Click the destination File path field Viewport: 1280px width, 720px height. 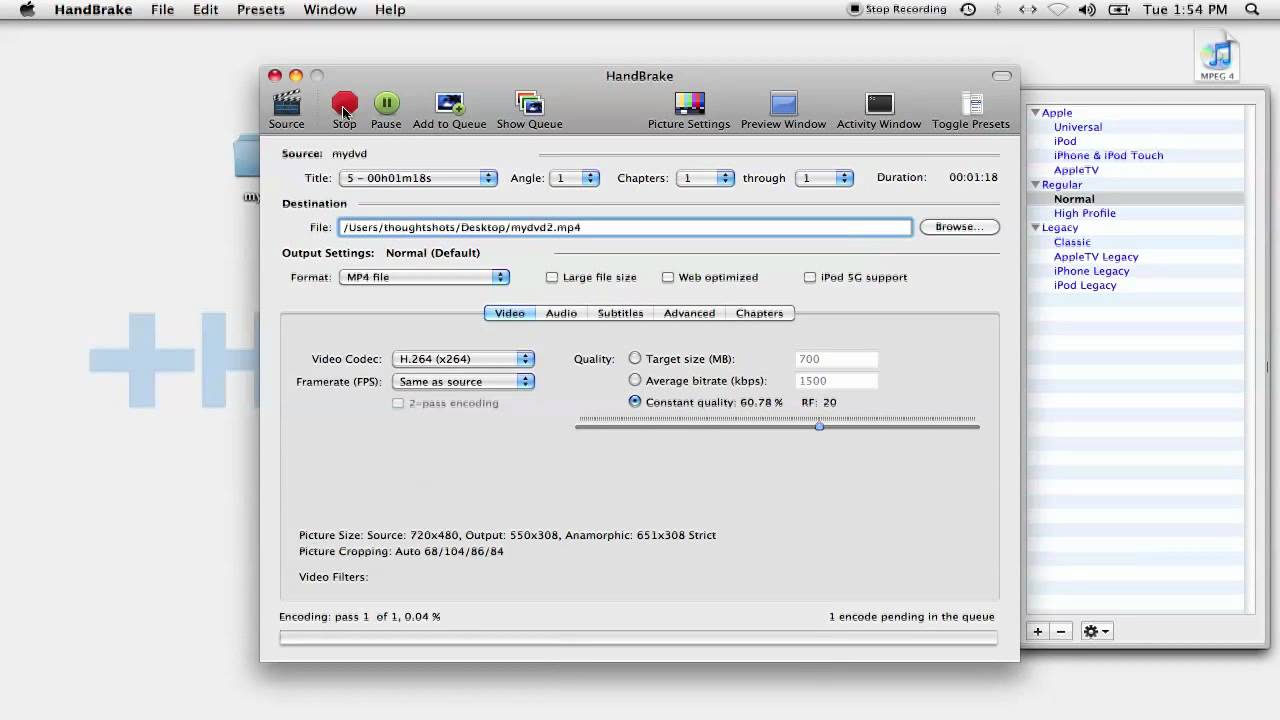click(625, 227)
